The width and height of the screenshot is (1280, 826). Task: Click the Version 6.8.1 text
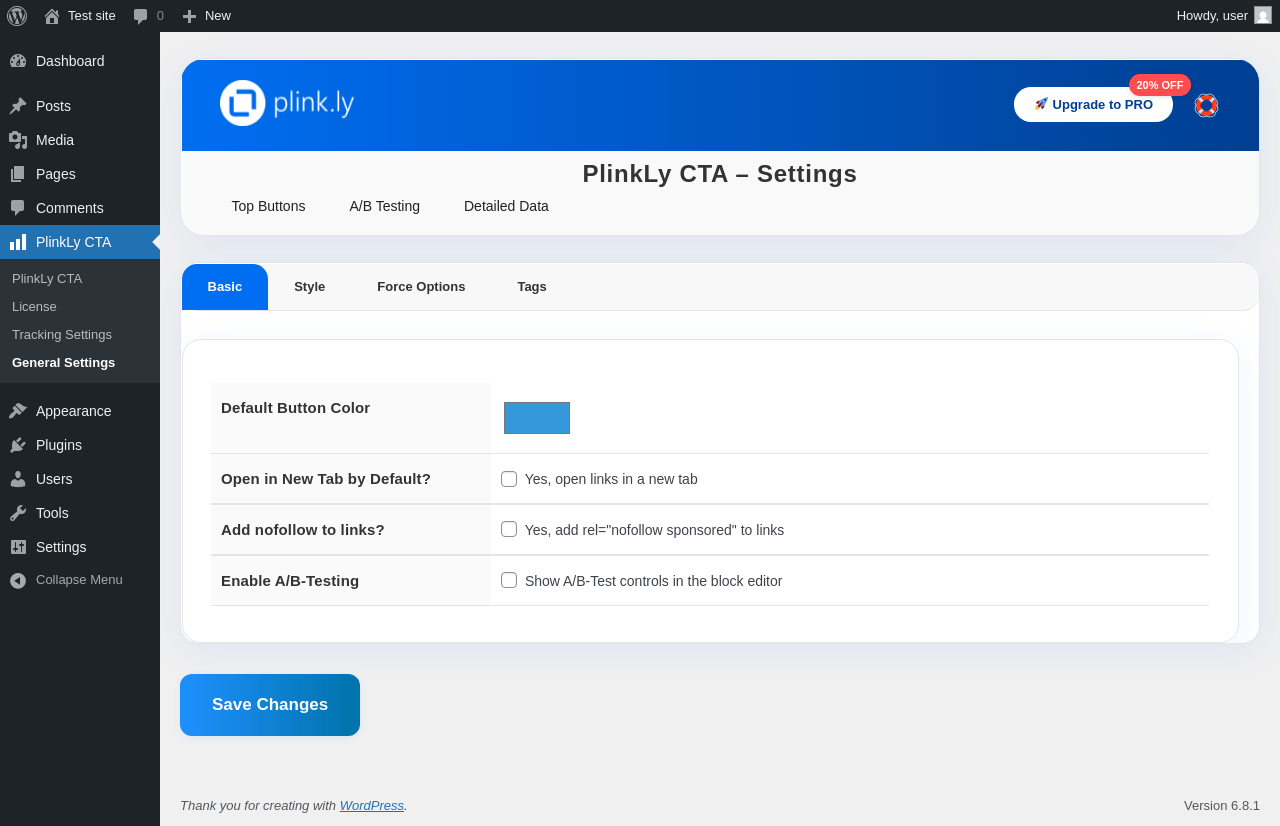coord(1222,805)
